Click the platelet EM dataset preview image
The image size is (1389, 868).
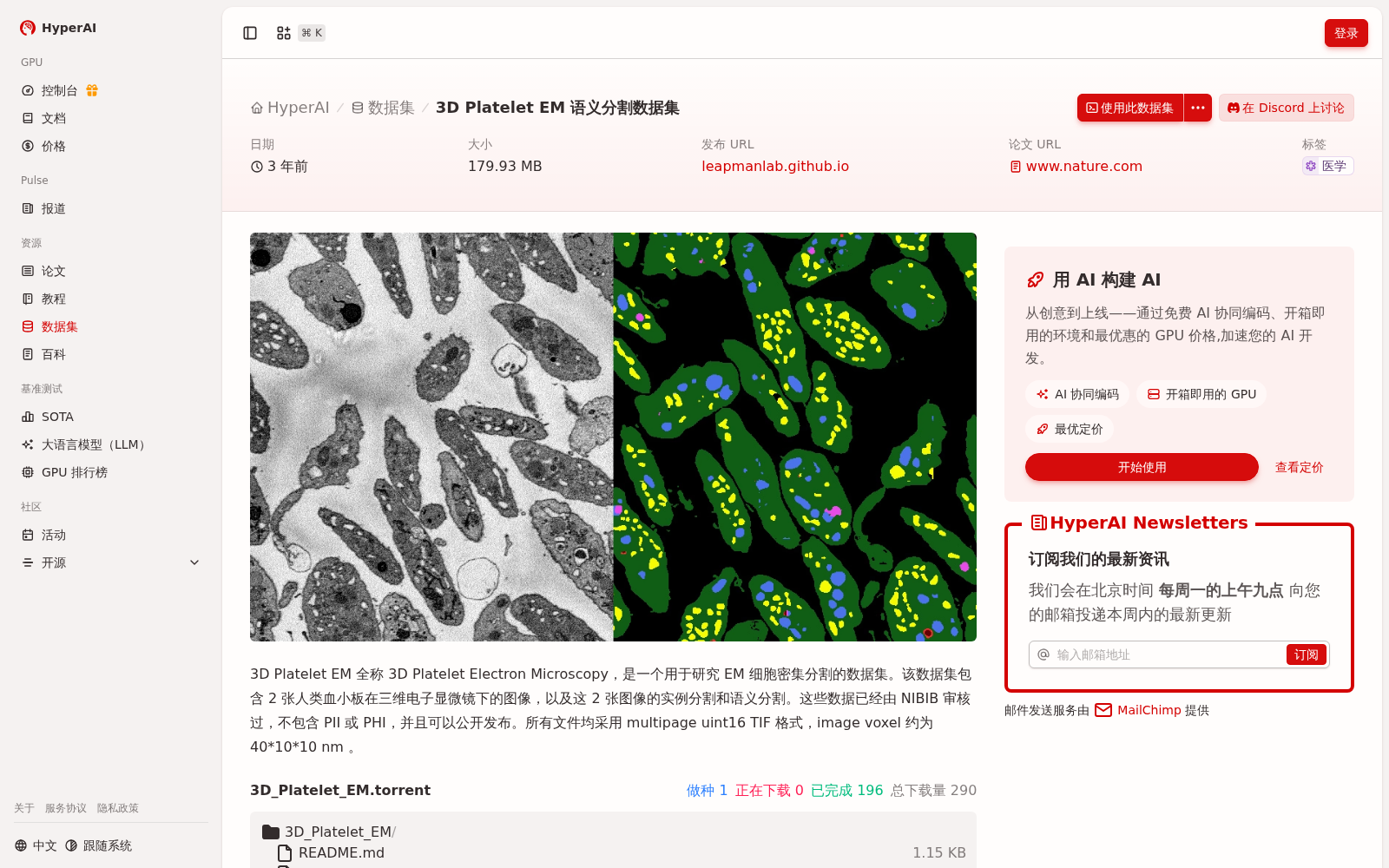click(x=613, y=437)
